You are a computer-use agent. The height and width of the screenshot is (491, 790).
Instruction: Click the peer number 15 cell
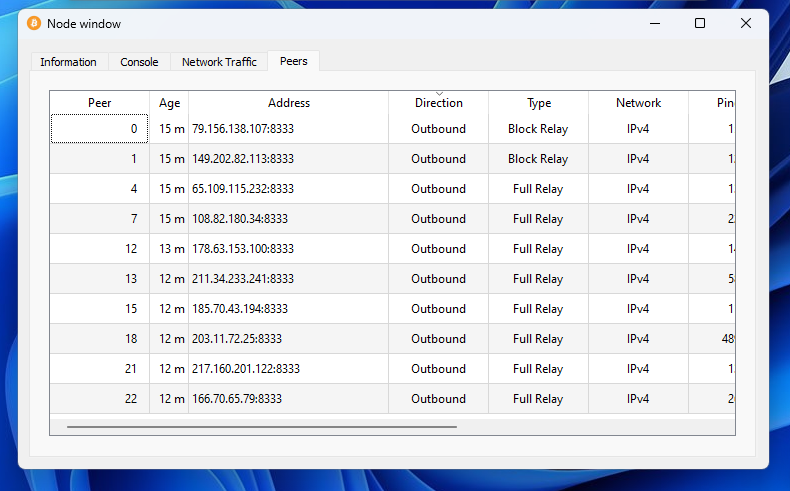[99, 309]
